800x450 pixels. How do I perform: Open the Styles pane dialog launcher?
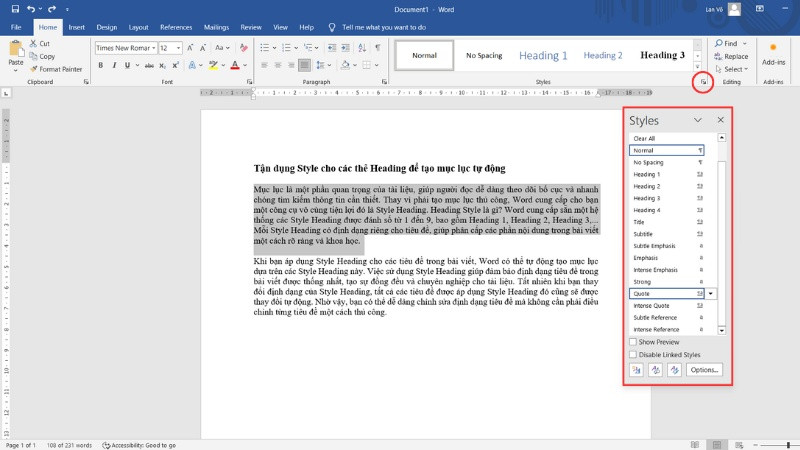[702, 82]
